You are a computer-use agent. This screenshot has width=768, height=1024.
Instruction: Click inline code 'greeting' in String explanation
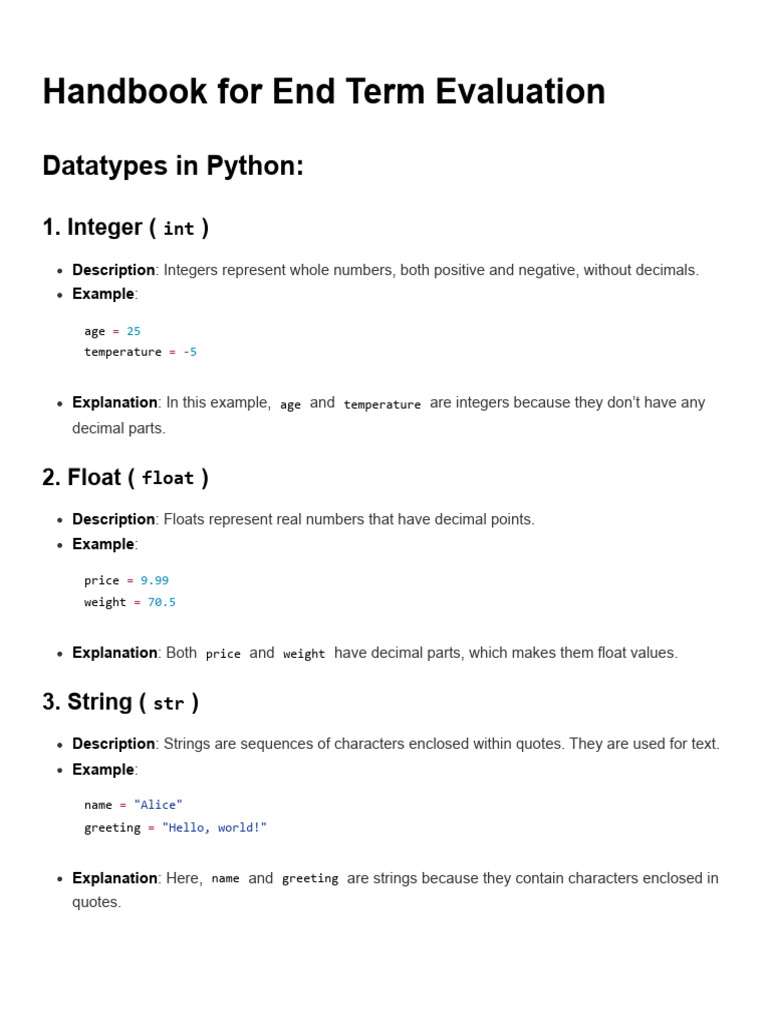310,879
